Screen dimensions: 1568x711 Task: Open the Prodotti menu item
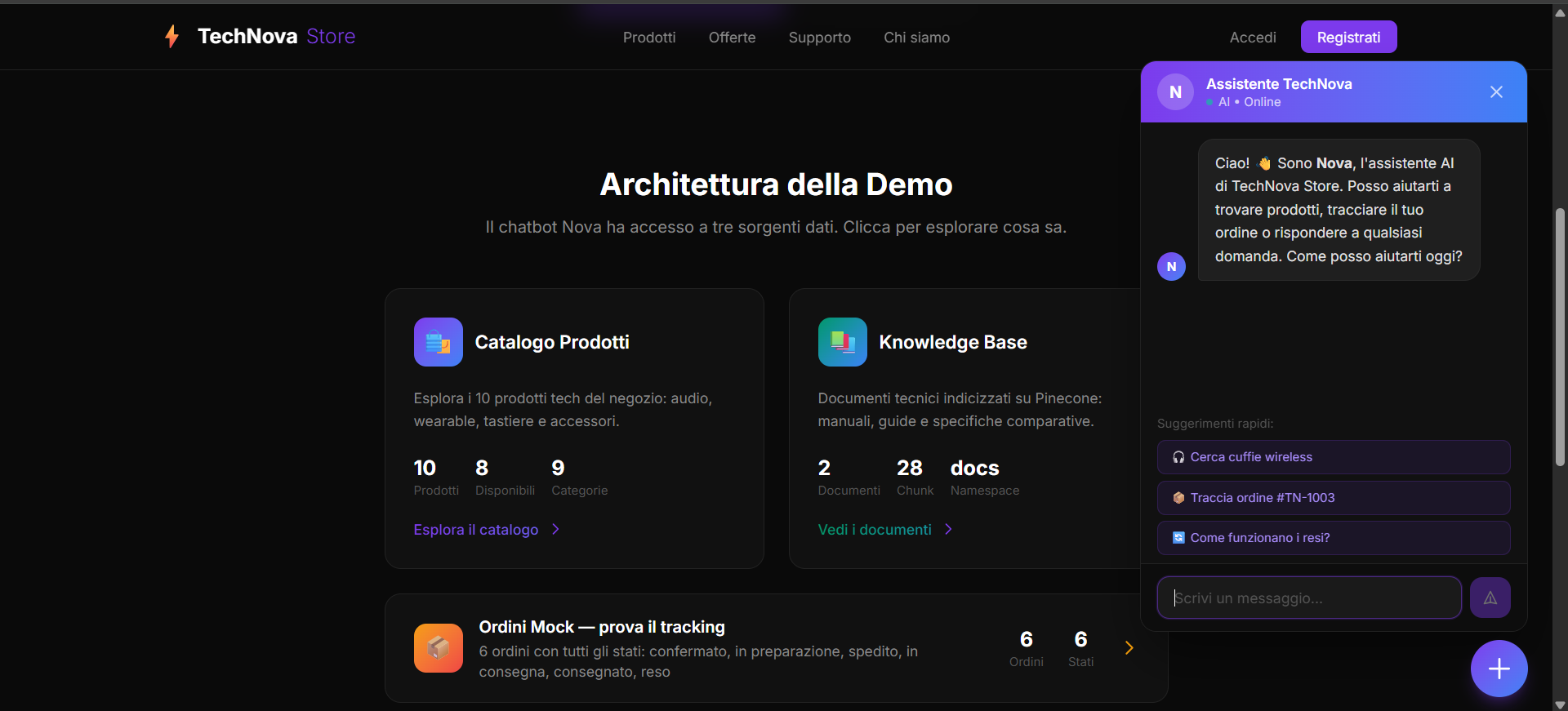648,38
